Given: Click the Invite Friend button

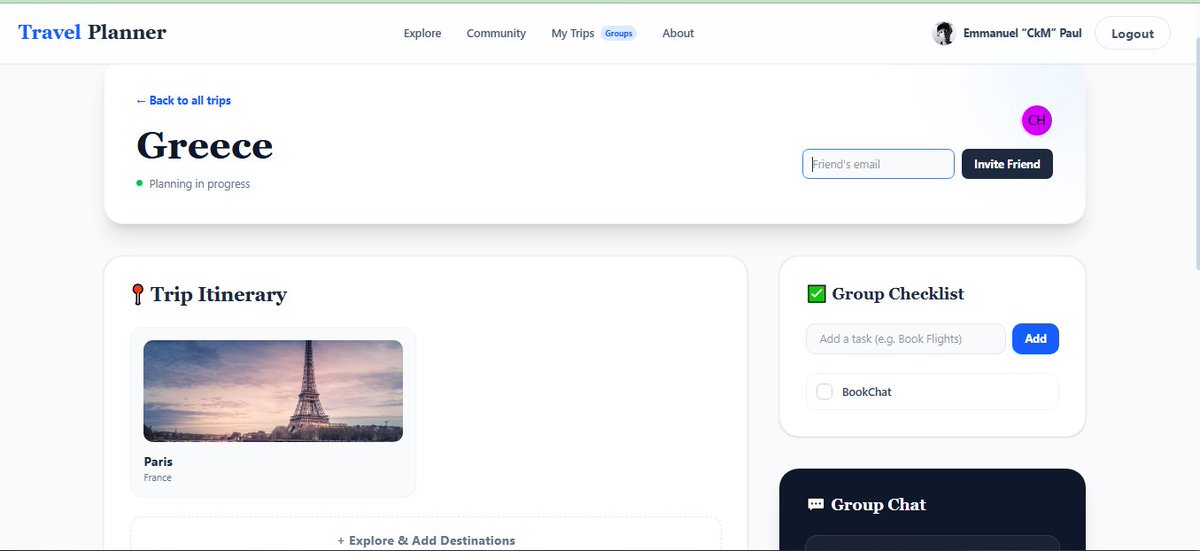Looking at the screenshot, I should [1007, 164].
